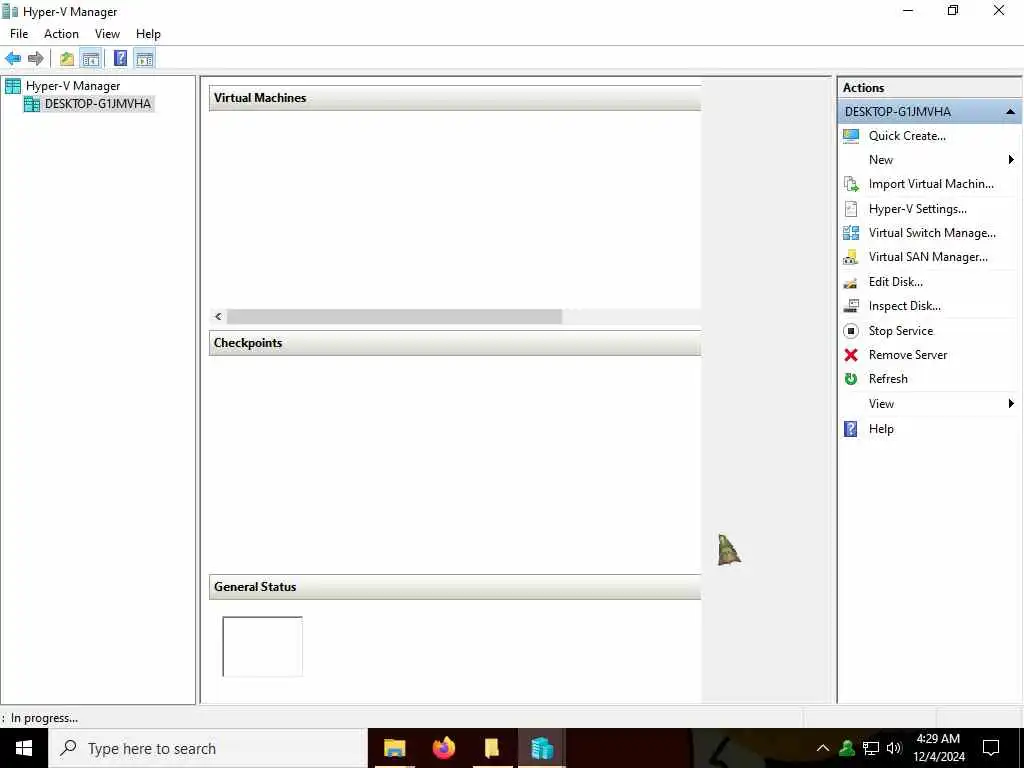Open the View menu in menu bar
Screen dimensions: 1024x768
(107, 34)
